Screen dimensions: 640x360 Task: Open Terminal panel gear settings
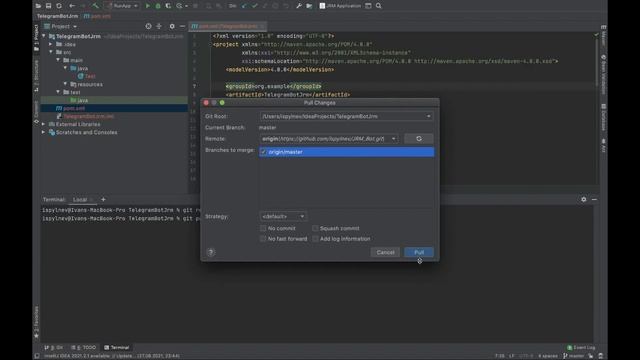pos(584,200)
